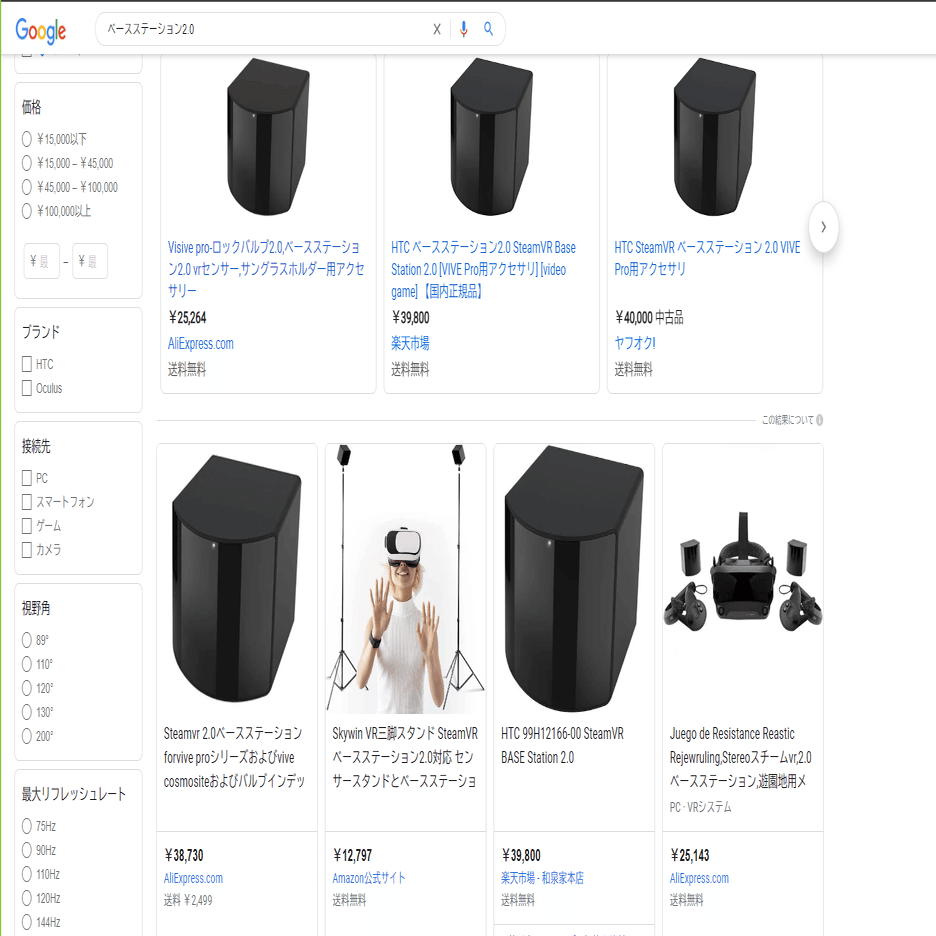The height and width of the screenshot is (936, 936).
Task: Click Visive pro base station carousel image
Action: 268,137
